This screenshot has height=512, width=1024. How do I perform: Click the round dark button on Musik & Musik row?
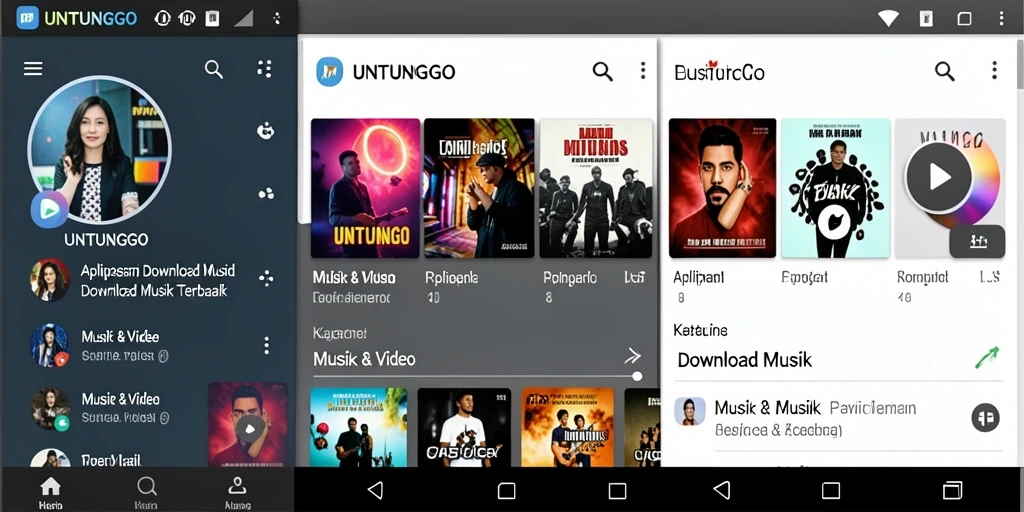(985, 417)
